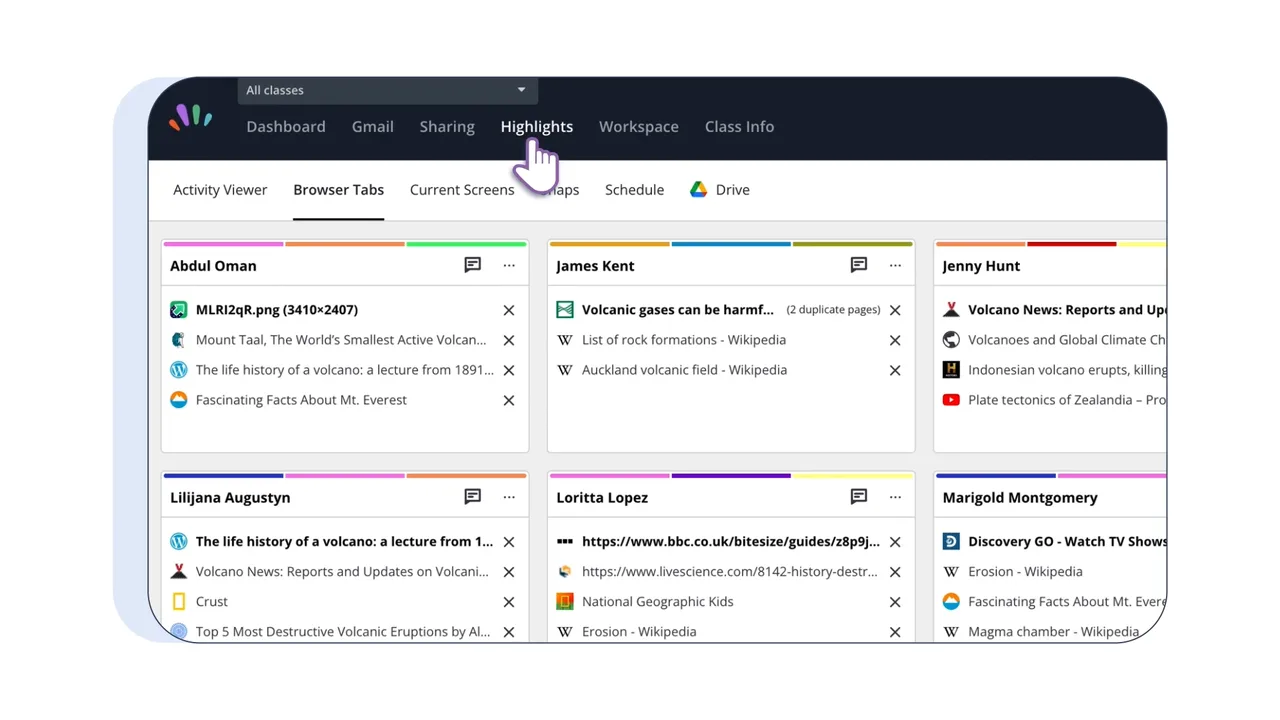This screenshot has height=720, width=1280.
Task: Select Mount Taal tab in Abdul's list
Action: coord(341,340)
